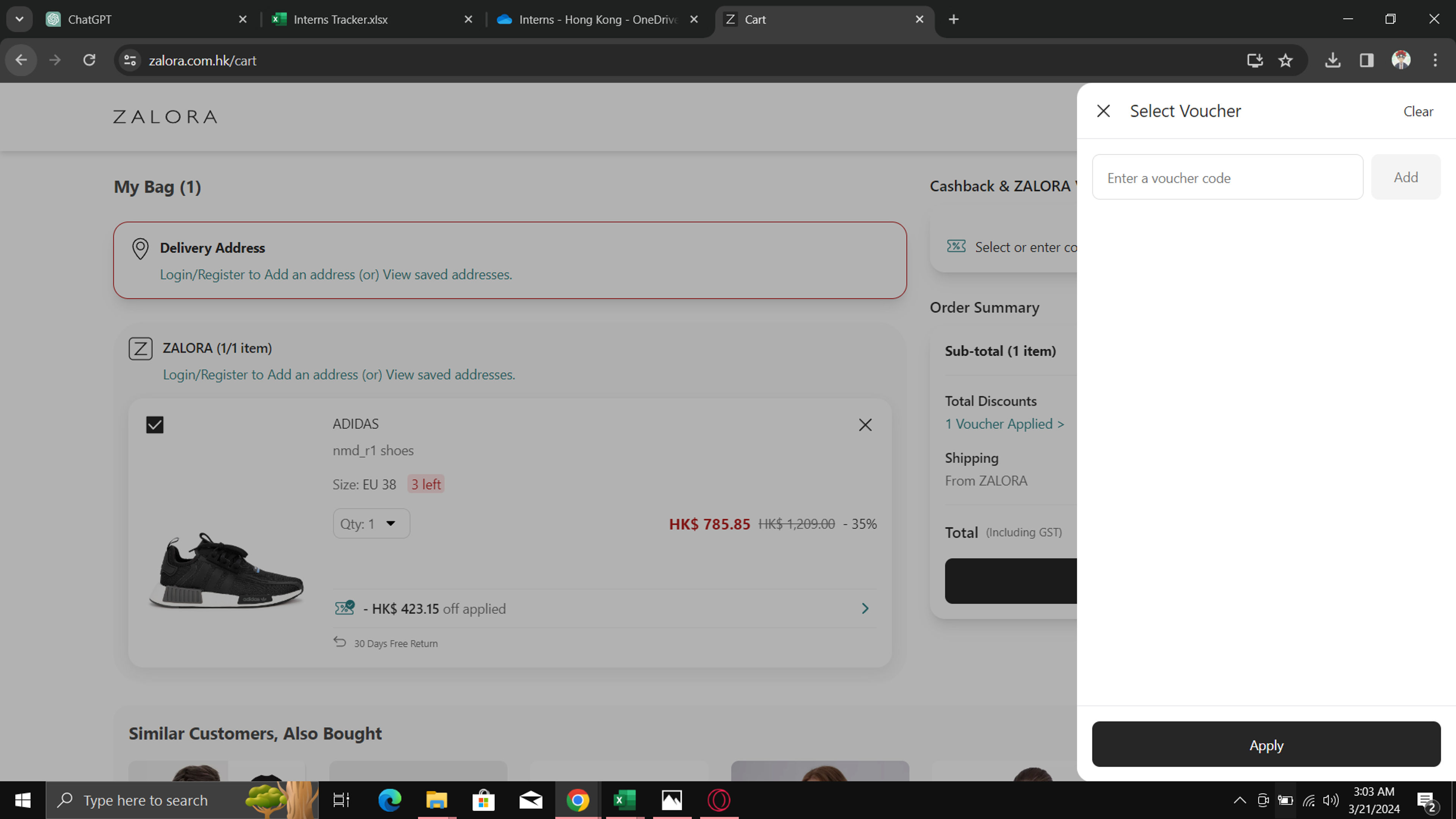
Task: Open the notification center
Action: click(1426, 800)
